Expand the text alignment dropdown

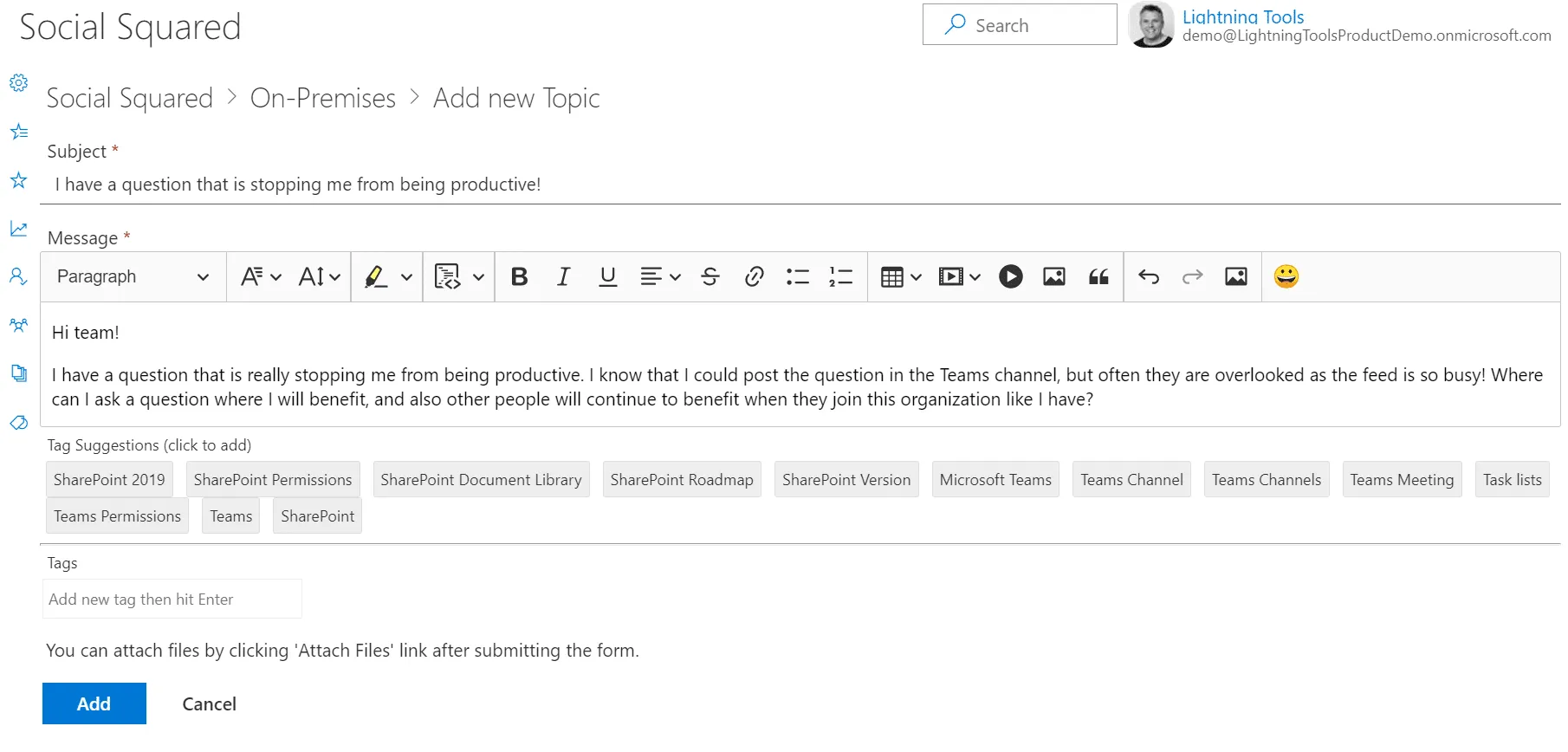coord(660,276)
